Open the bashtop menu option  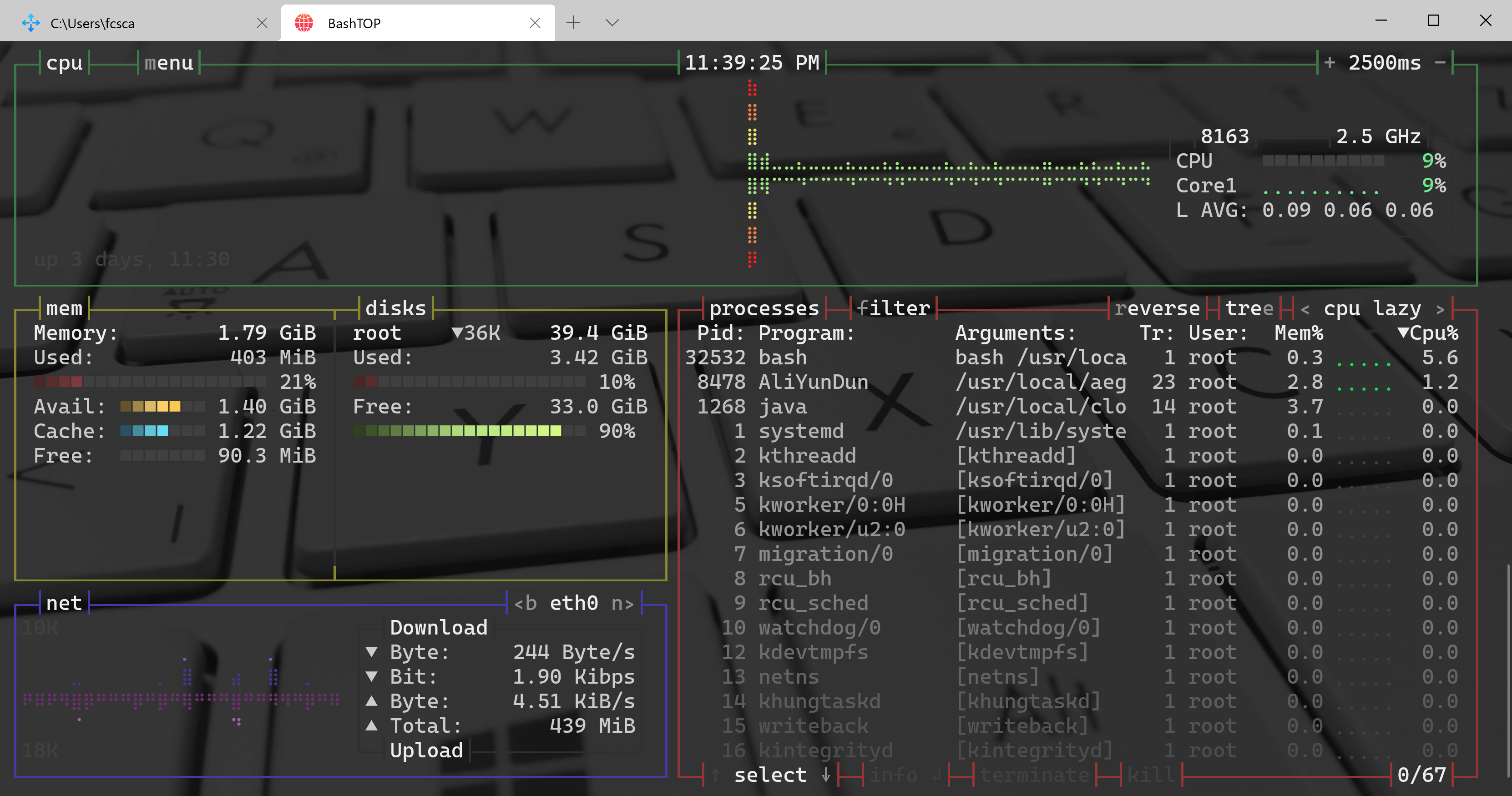tap(168, 63)
